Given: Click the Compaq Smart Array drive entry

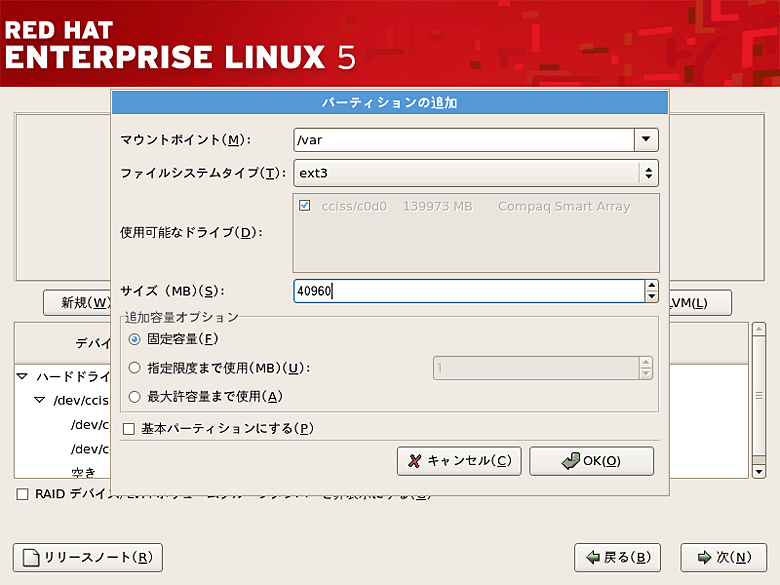Looking at the screenshot, I should 564,206.
